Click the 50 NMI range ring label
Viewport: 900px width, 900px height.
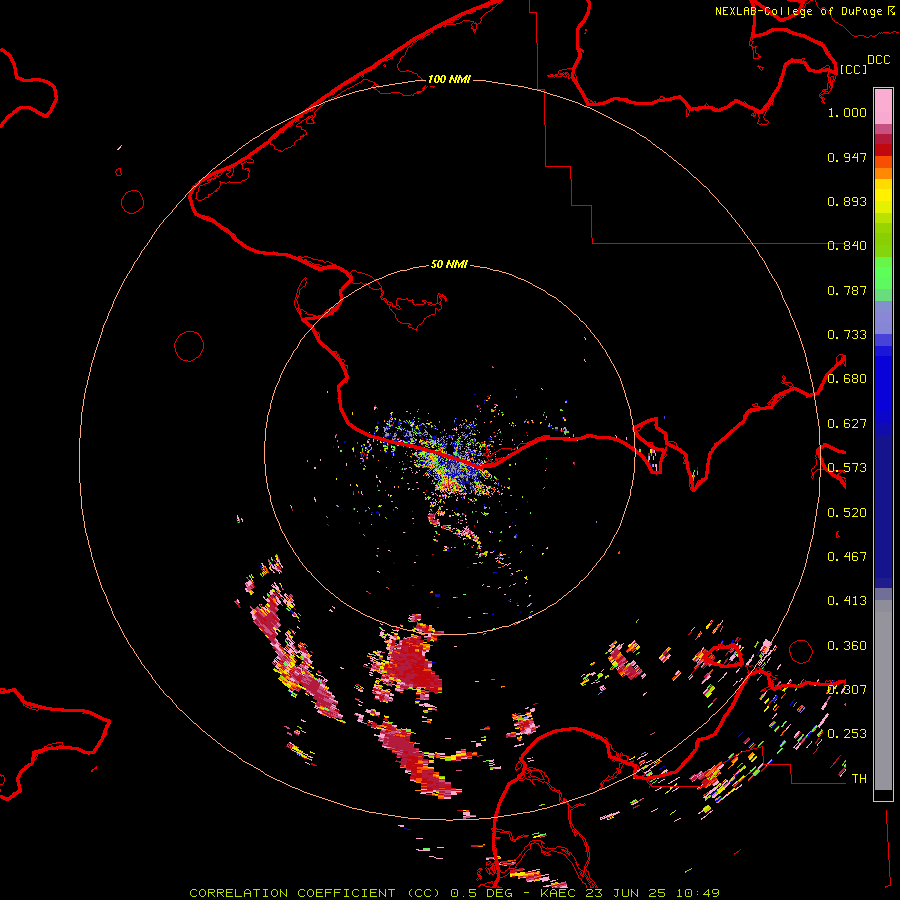tap(449, 264)
